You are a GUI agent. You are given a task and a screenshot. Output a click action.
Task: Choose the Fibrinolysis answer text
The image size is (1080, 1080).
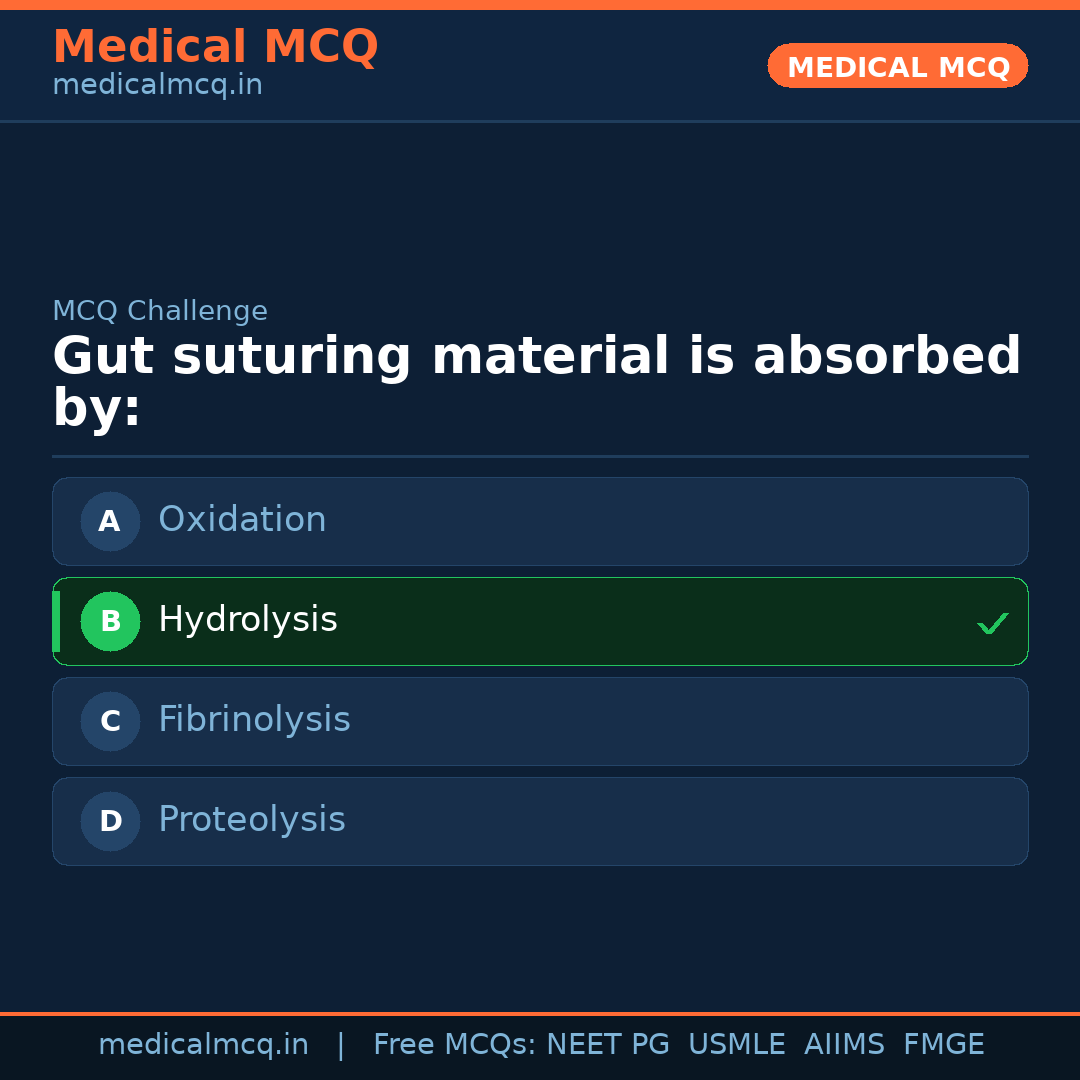coord(254,720)
